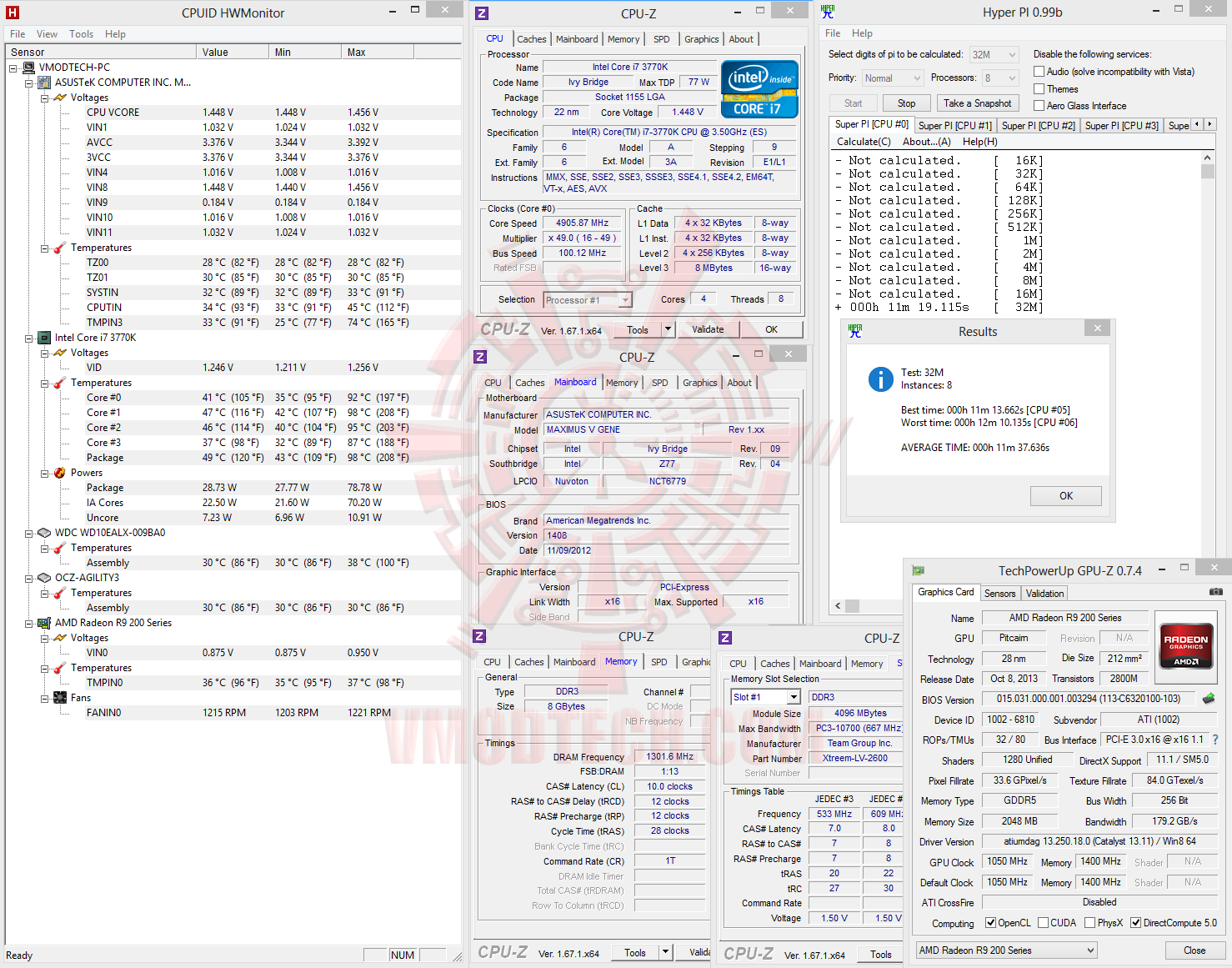Click OK in the CPU-Z processor window
The height and width of the screenshot is (968, 1232).
[x=772, y=329]
